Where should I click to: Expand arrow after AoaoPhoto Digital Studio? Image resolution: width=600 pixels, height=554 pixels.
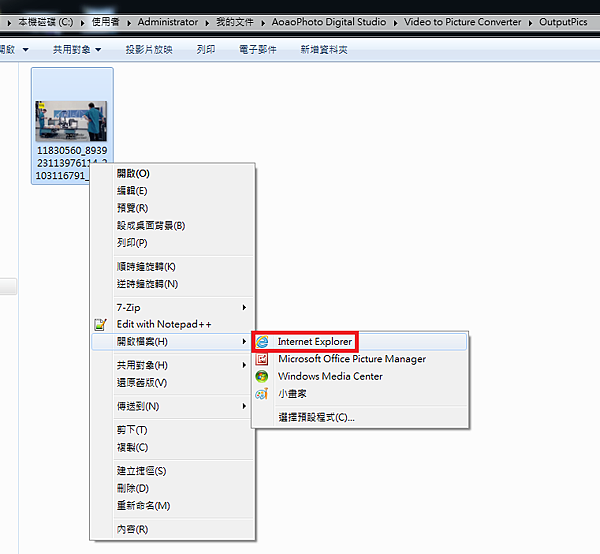coord(395,23)
